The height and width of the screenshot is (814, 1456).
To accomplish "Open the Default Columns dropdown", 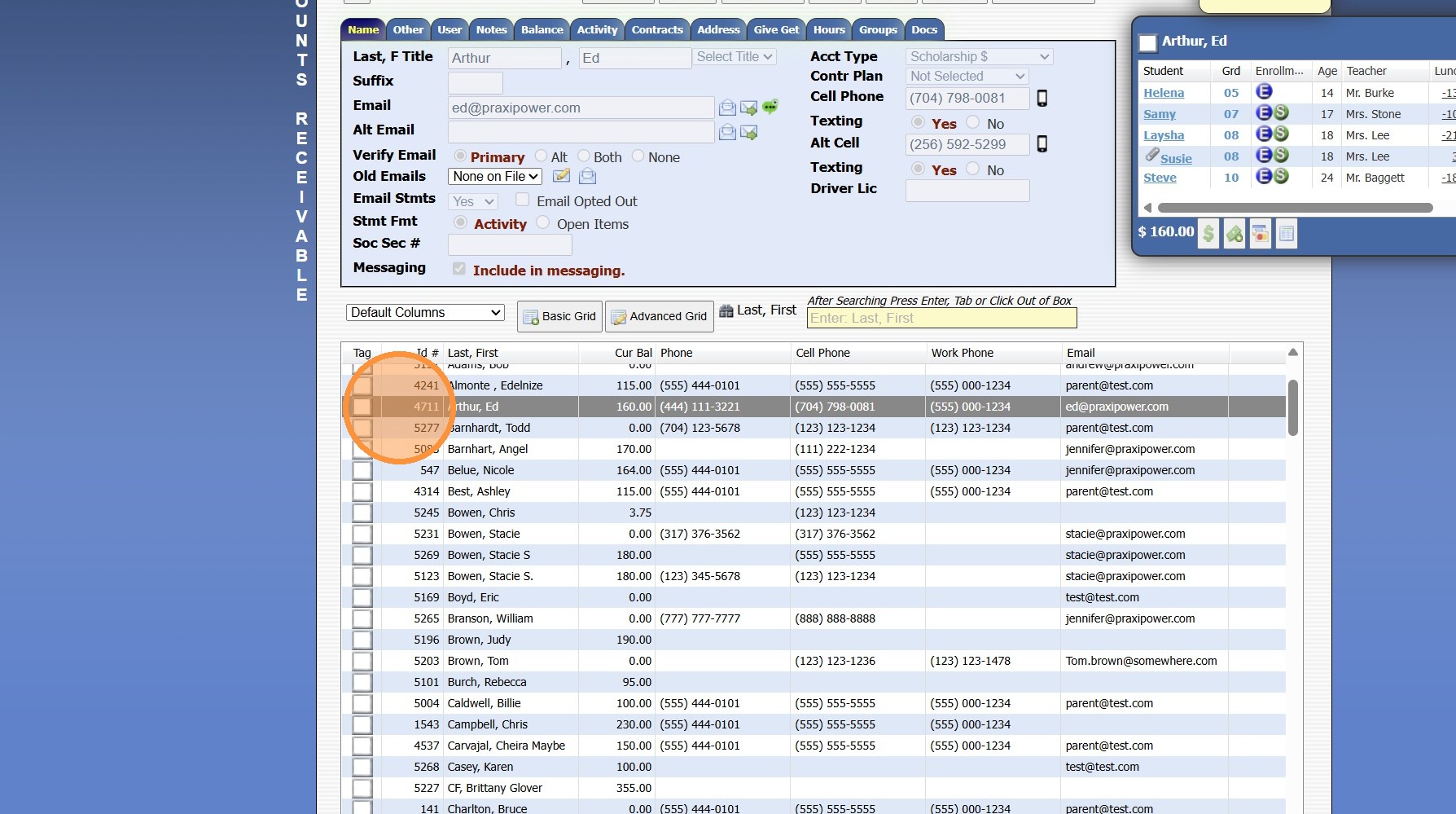I will pyautogui.click(x=425, y=313).
